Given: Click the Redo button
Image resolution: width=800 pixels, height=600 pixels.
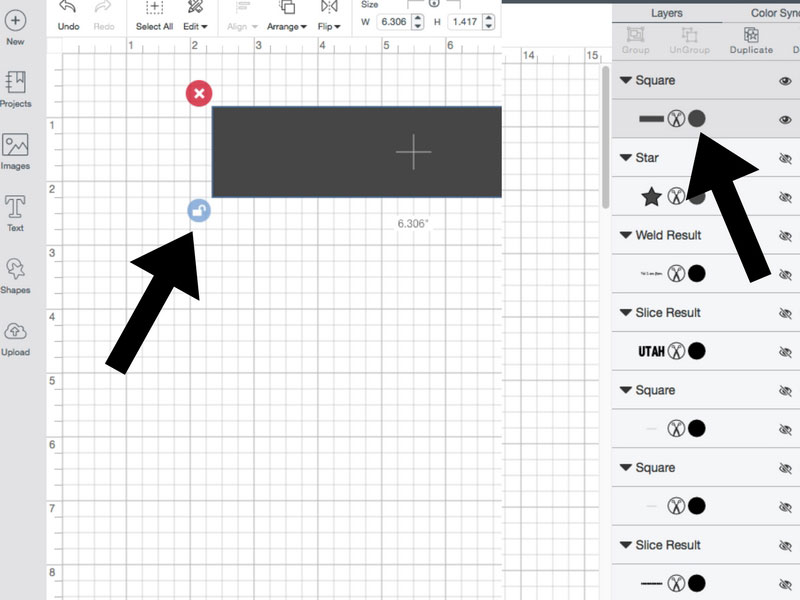Looking at the screenshot, I should [104, 16].
